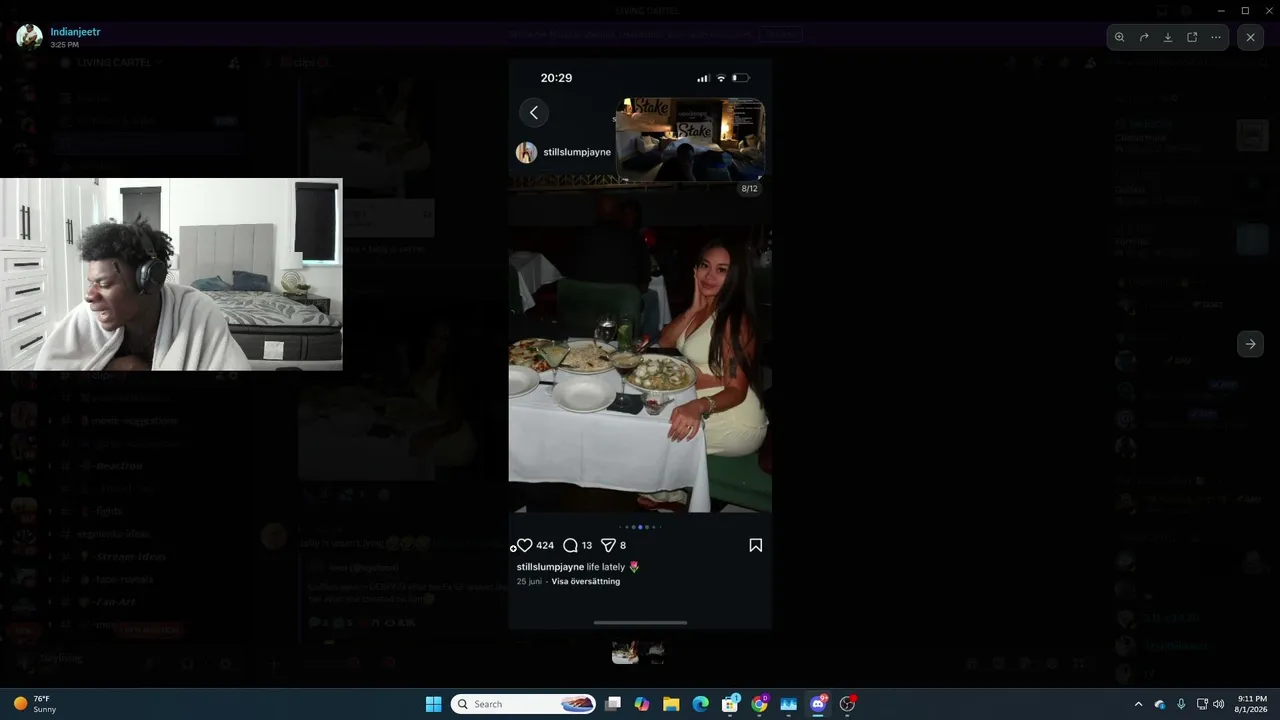Open network settings icon in tray
Image resolution: width=1280 pixels, height=720 pixels.
coord(1202,704)
